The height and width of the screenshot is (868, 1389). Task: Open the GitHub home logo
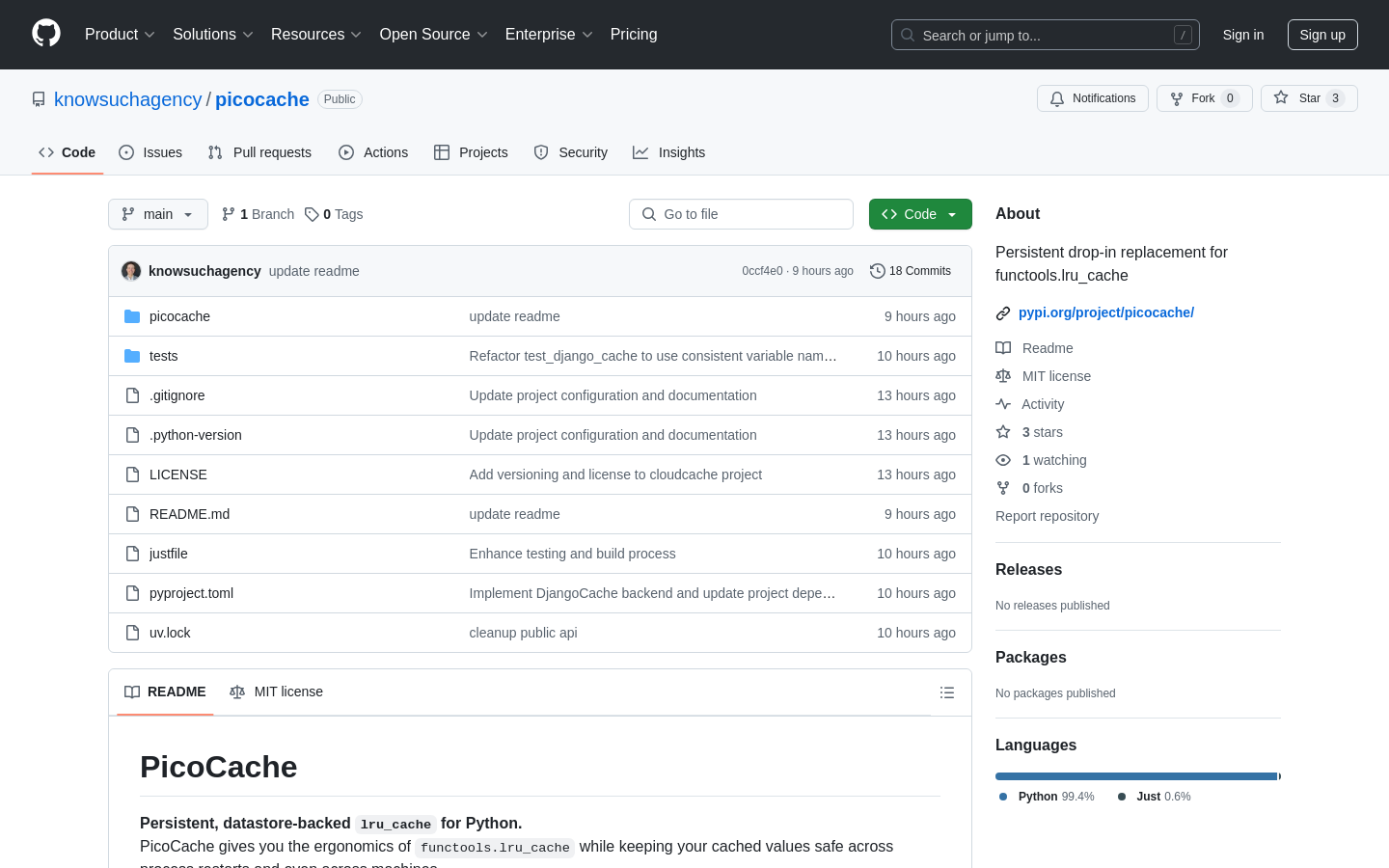46,34
